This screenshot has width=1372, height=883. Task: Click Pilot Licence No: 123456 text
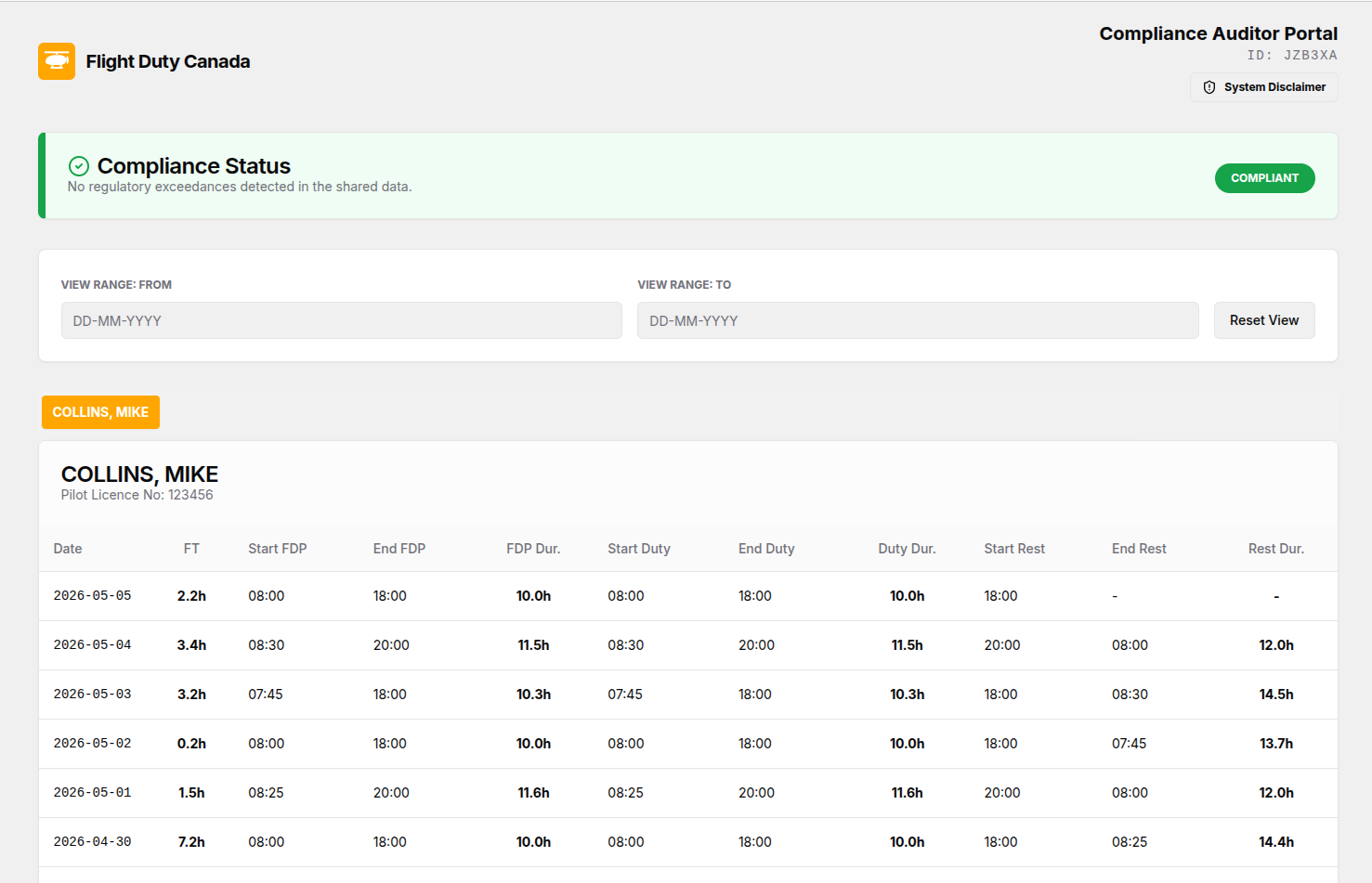[x=137, y=495]
